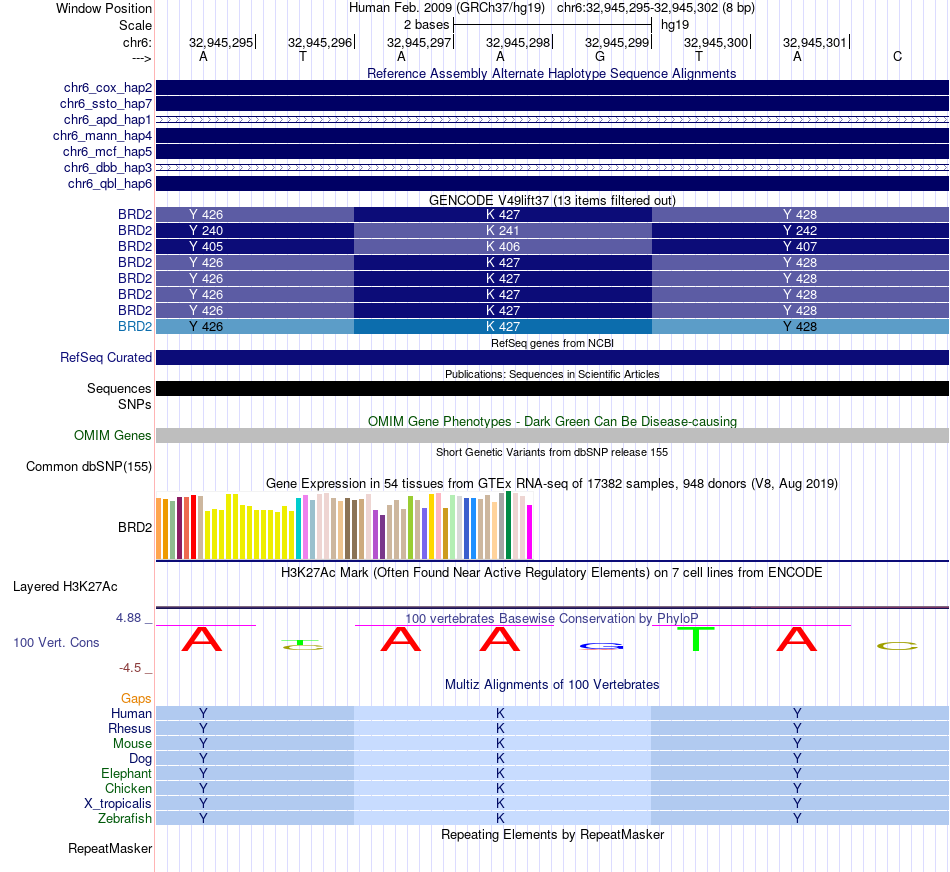Open the Multiz Alignments of 100 Vertebrates title

click(x=552, y=684)
